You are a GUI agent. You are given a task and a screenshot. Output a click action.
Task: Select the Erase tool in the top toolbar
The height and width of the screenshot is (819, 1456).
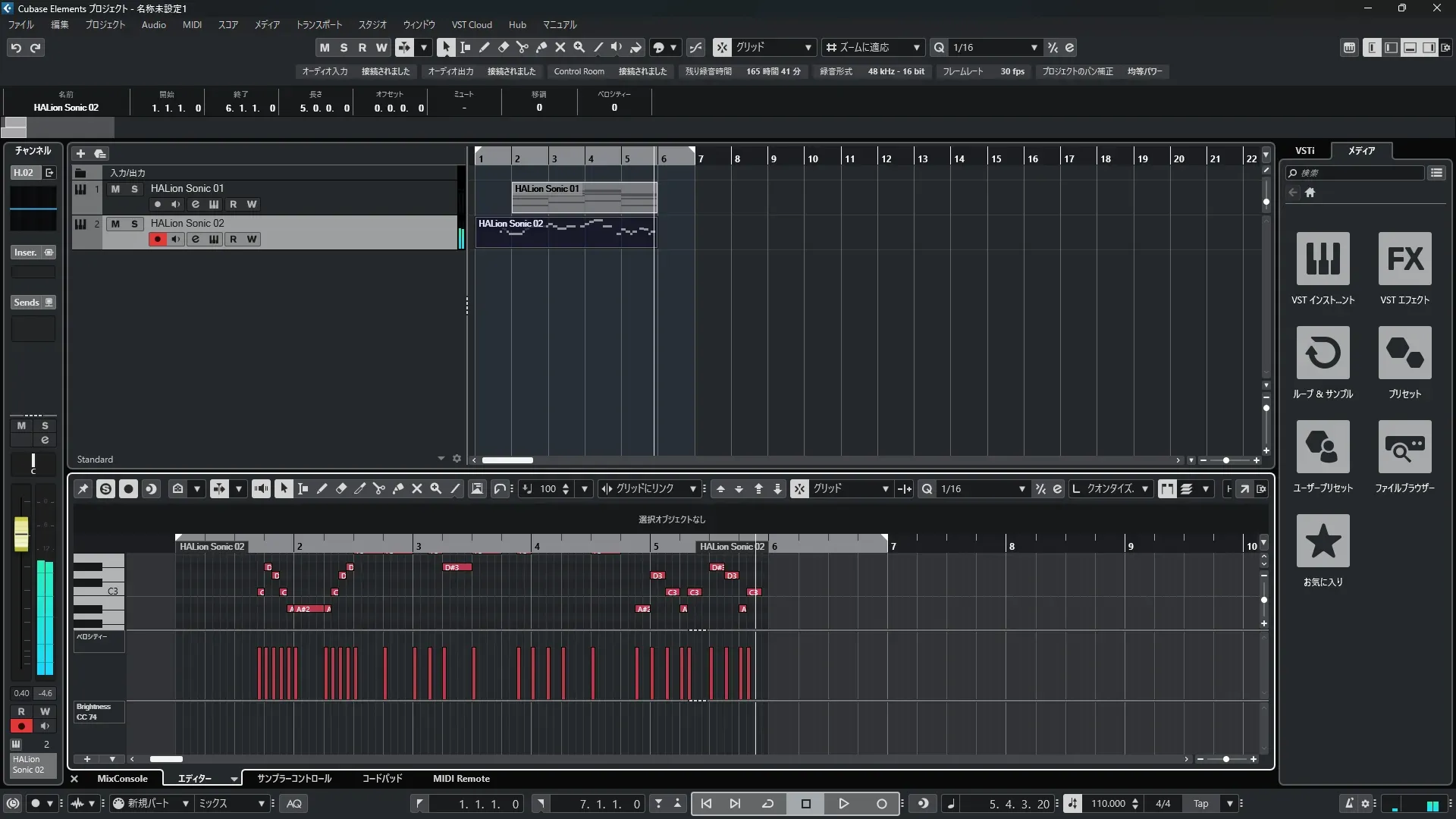coord(504,47)
